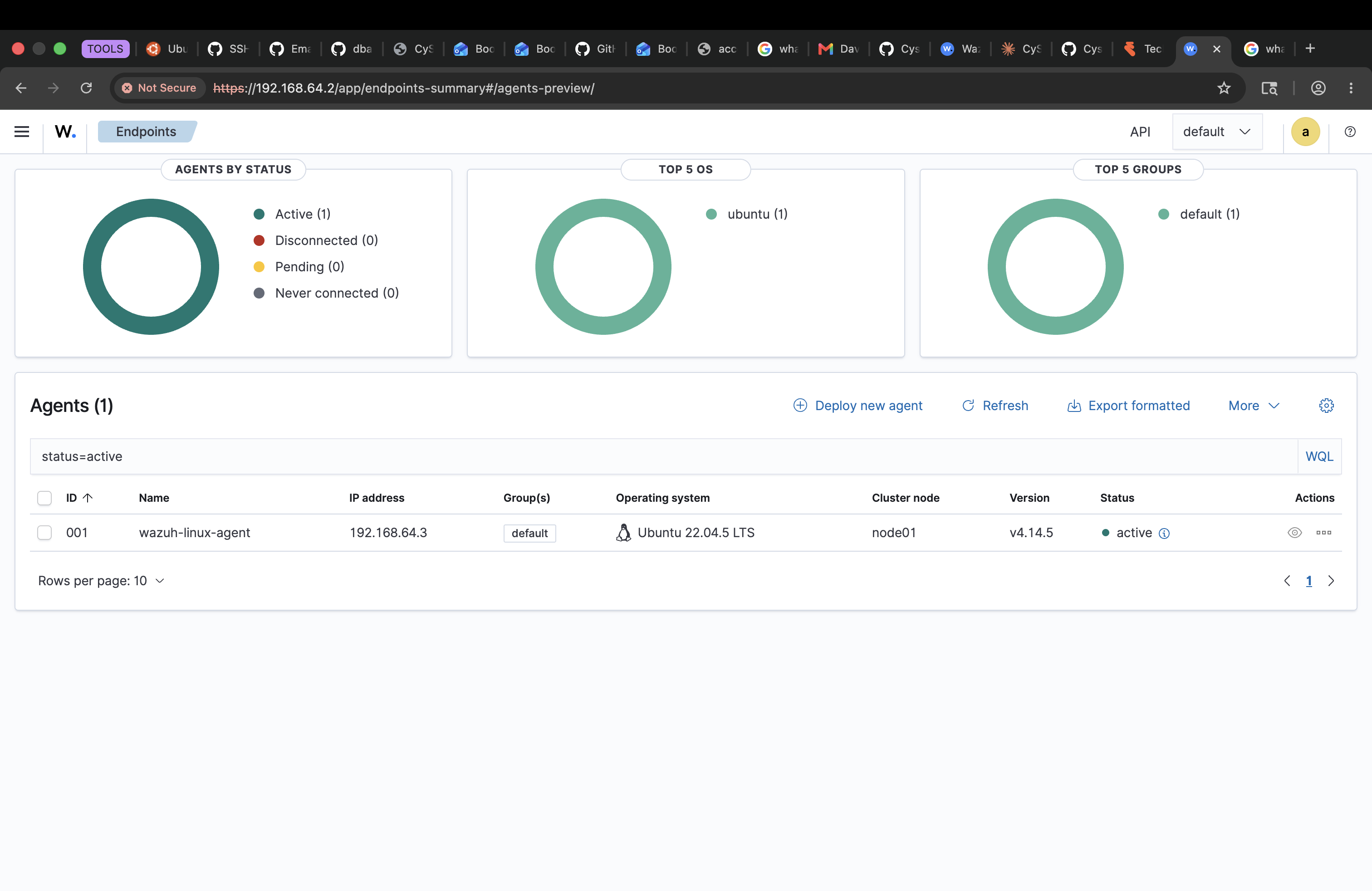The width and height of the screenshot is (1372, 891).
Task: Sort by ID column arrow
Action: 88,498
